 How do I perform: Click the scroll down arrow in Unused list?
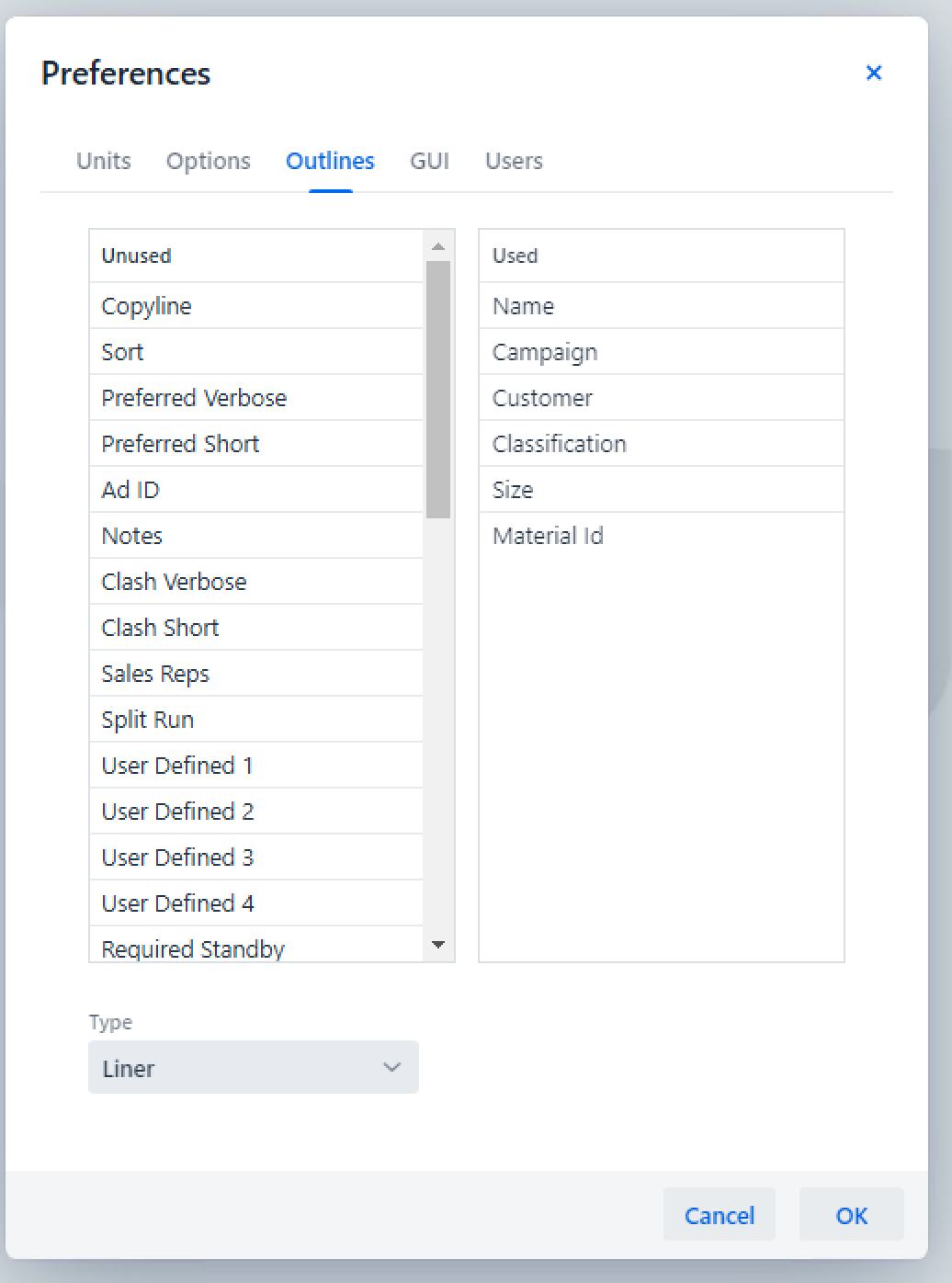[x=438, y=945]
